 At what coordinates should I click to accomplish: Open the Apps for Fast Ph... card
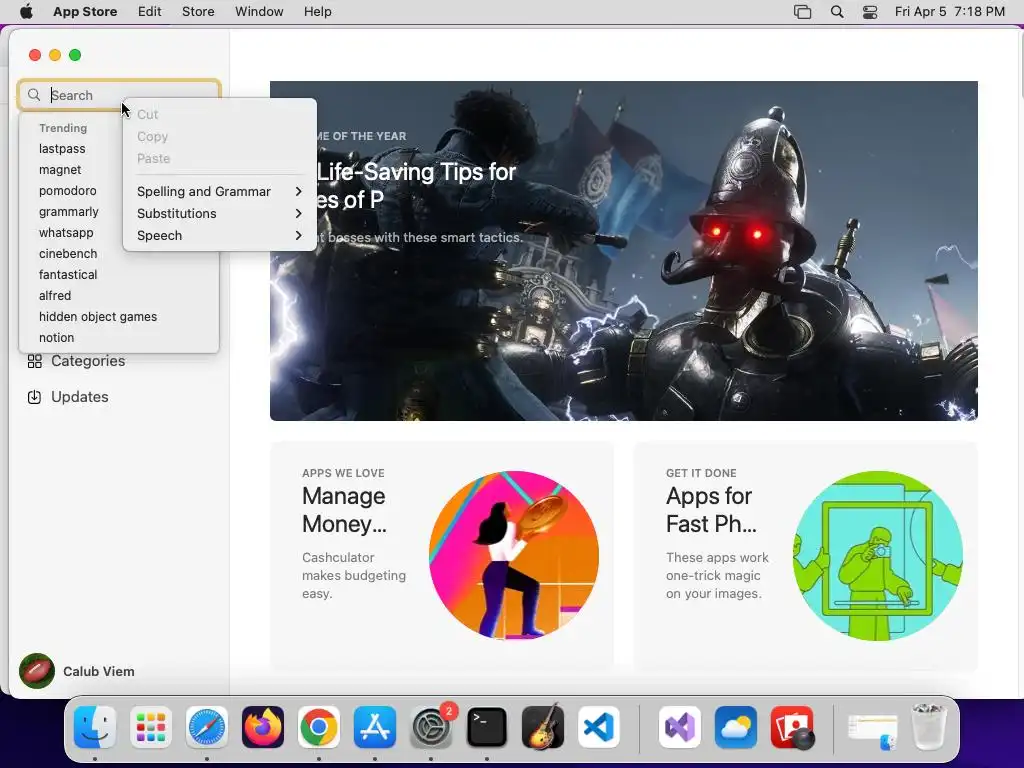pos(805,556)
